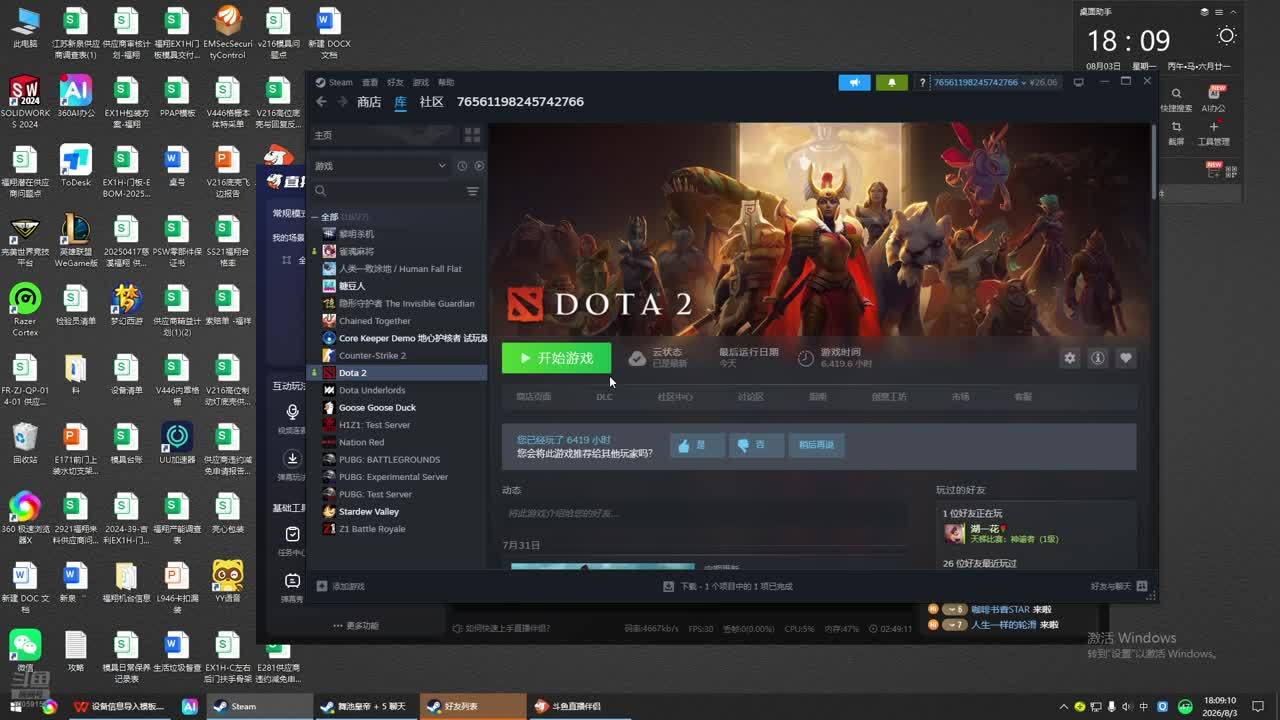Image resolution: width=1280 pixels, height=720 pixels.
Task: Switch Steam to Big Picture mode icon
Action: point(1078,82)
